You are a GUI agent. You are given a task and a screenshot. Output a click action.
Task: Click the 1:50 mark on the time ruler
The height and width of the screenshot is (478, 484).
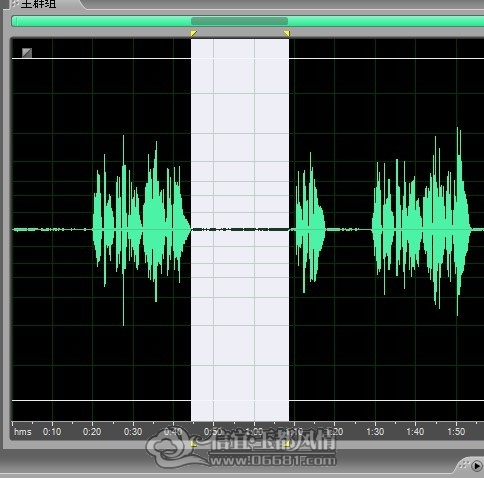click(456, 432)
